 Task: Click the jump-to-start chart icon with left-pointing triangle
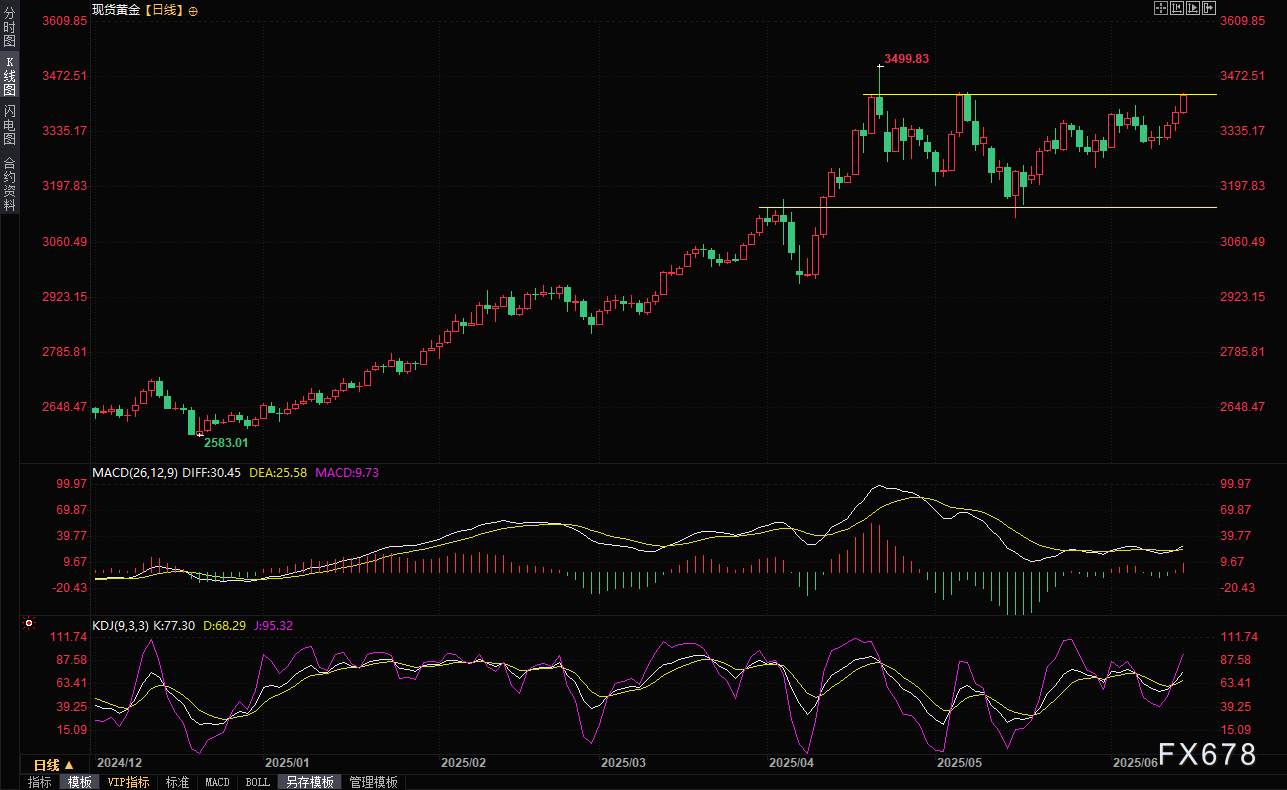(x=1177, y=8)
